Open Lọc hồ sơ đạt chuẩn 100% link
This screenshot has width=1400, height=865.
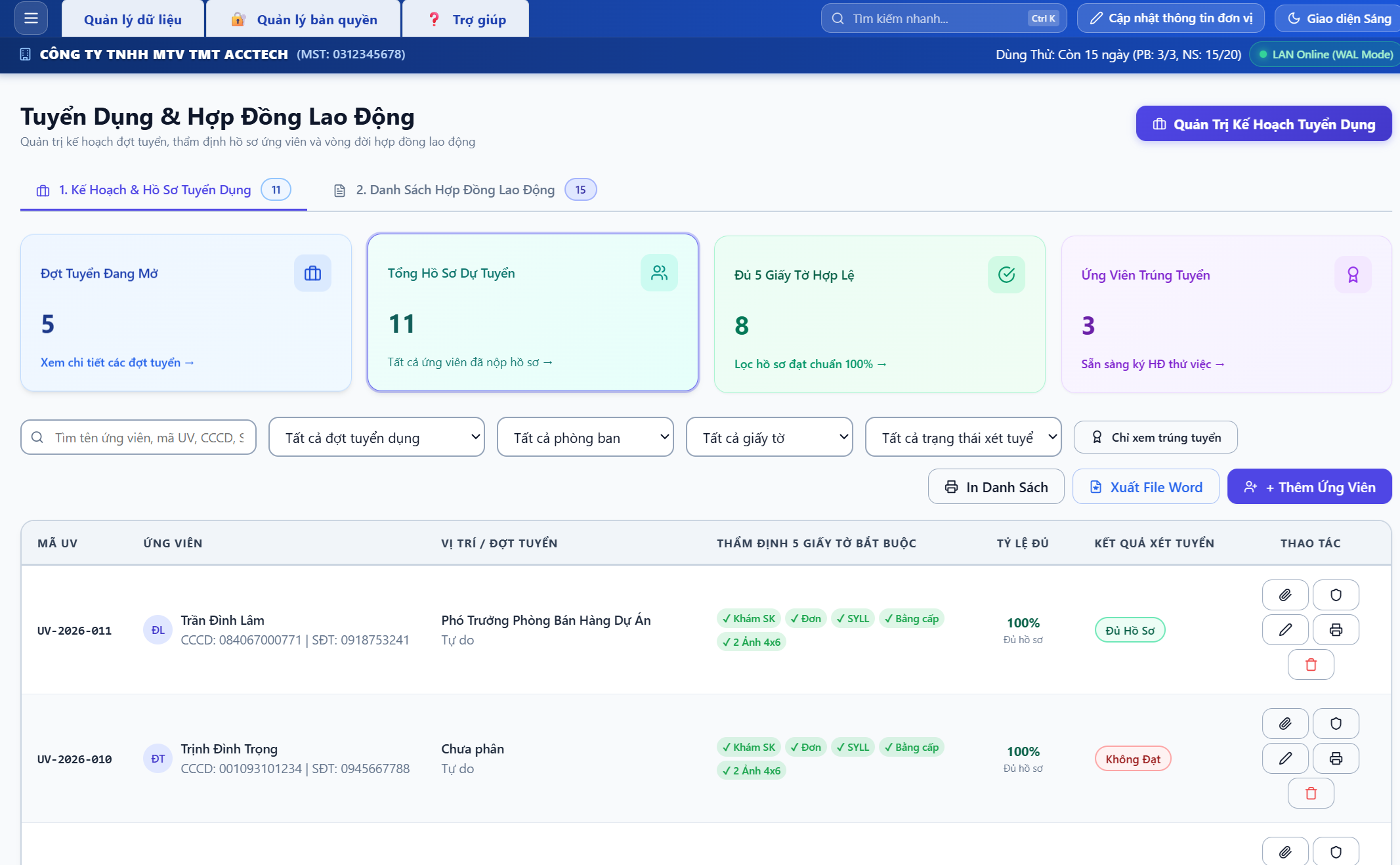point(811,364)
